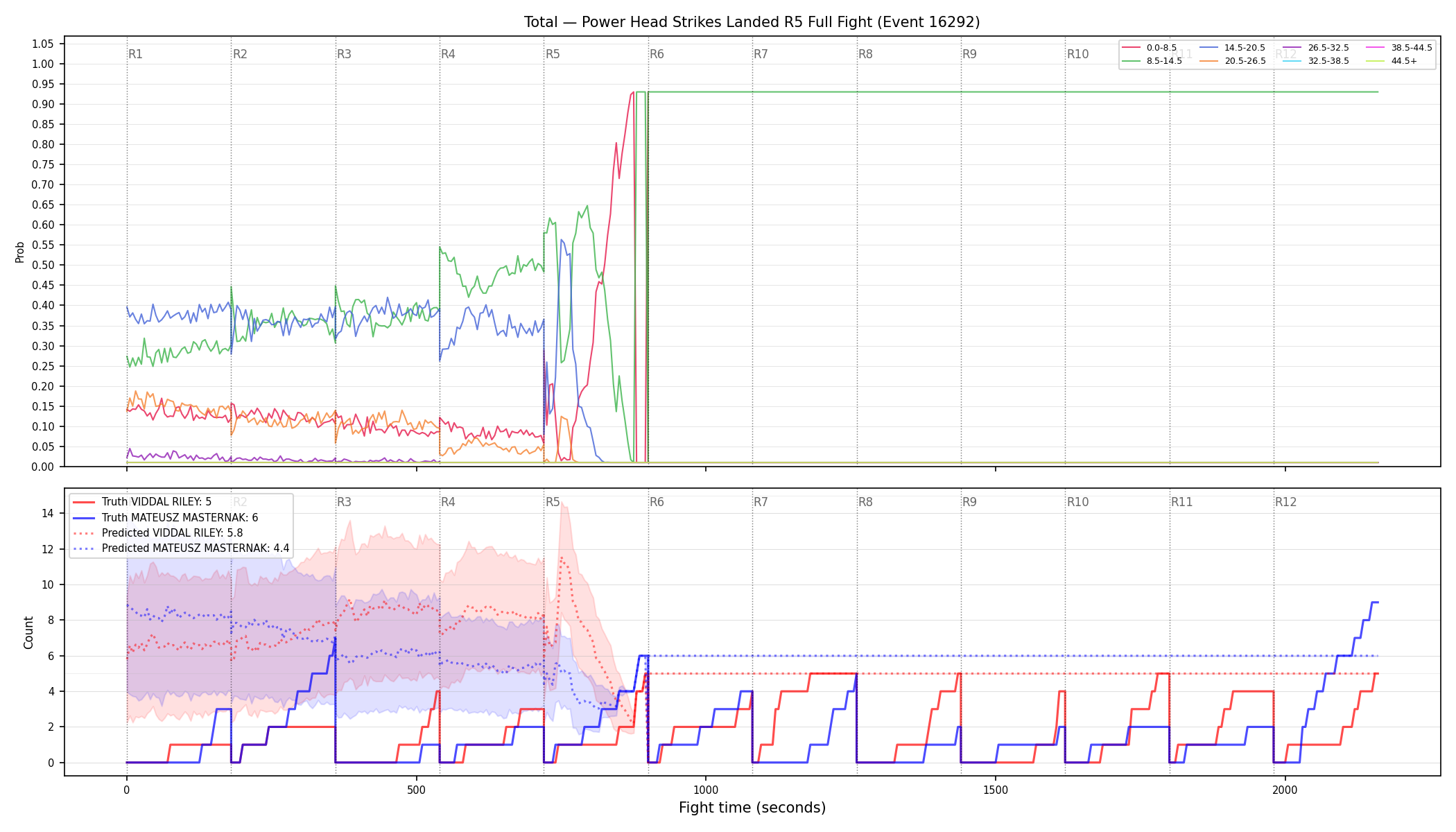Click the 10 tick on Count axis
This screenshot has height=832, width=1456.
click(x=48, y=584)
